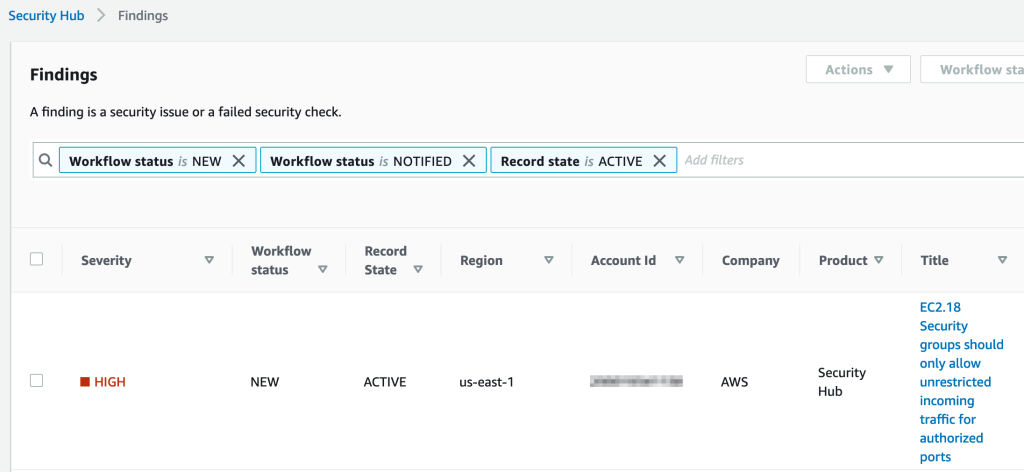The image size is (1024, 472).
Task: Click the Findings breadcrumb text
Action: [143, 16]
